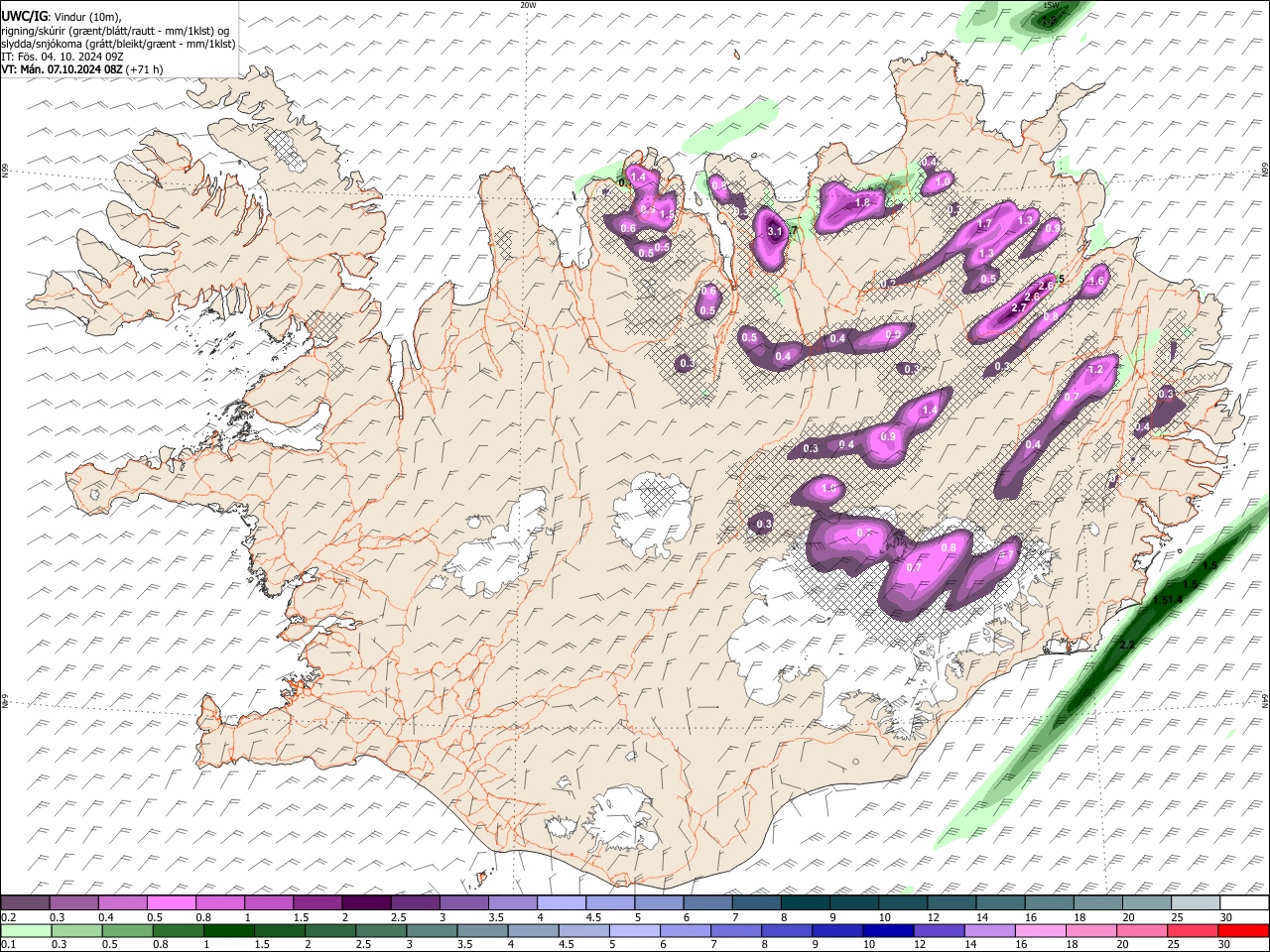1270x952 pixels.
Task: Click the 2.7 snowfall value on map
Action: click(x=1018, y=308)
